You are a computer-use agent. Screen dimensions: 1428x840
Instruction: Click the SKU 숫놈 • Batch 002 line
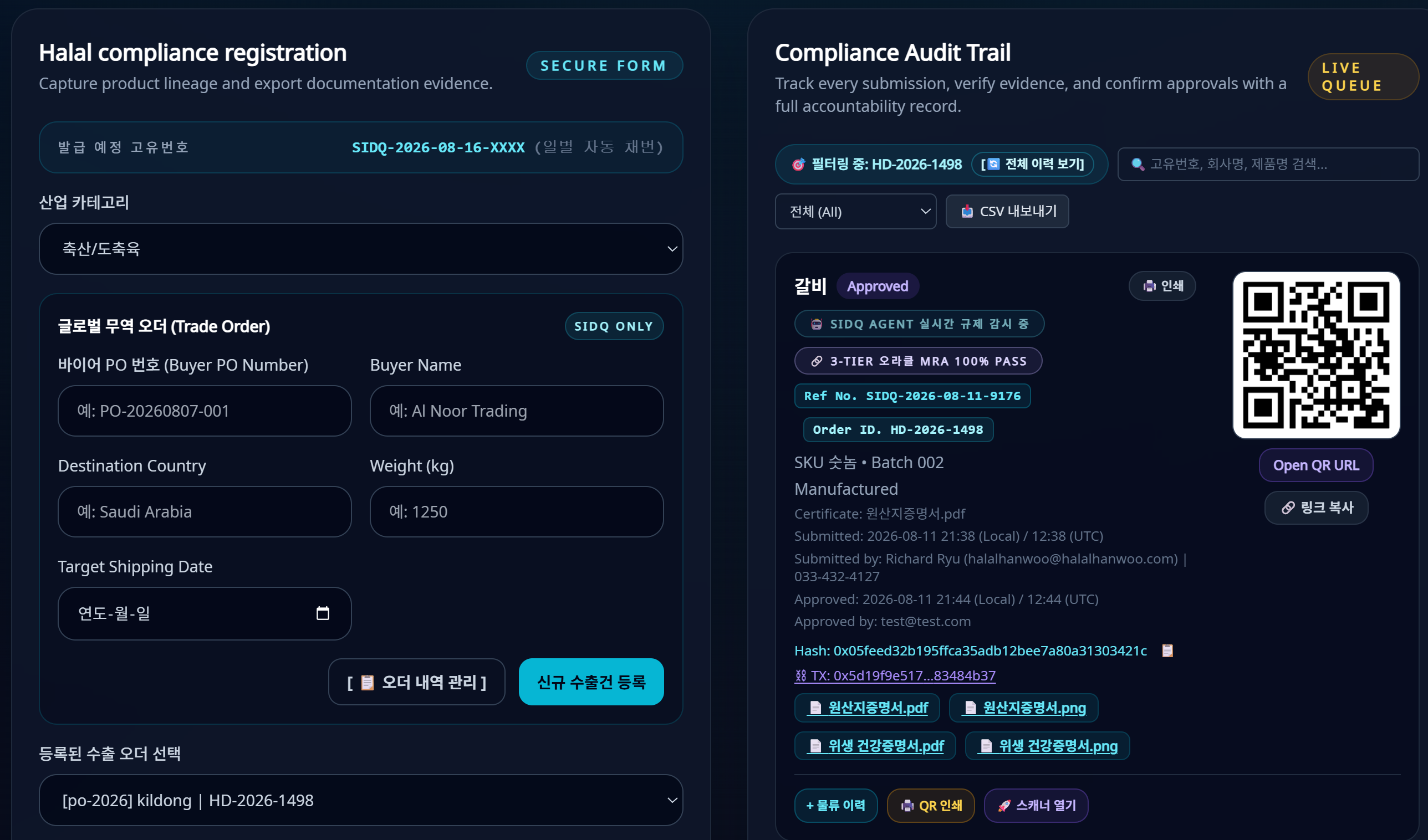pos(869,462)
